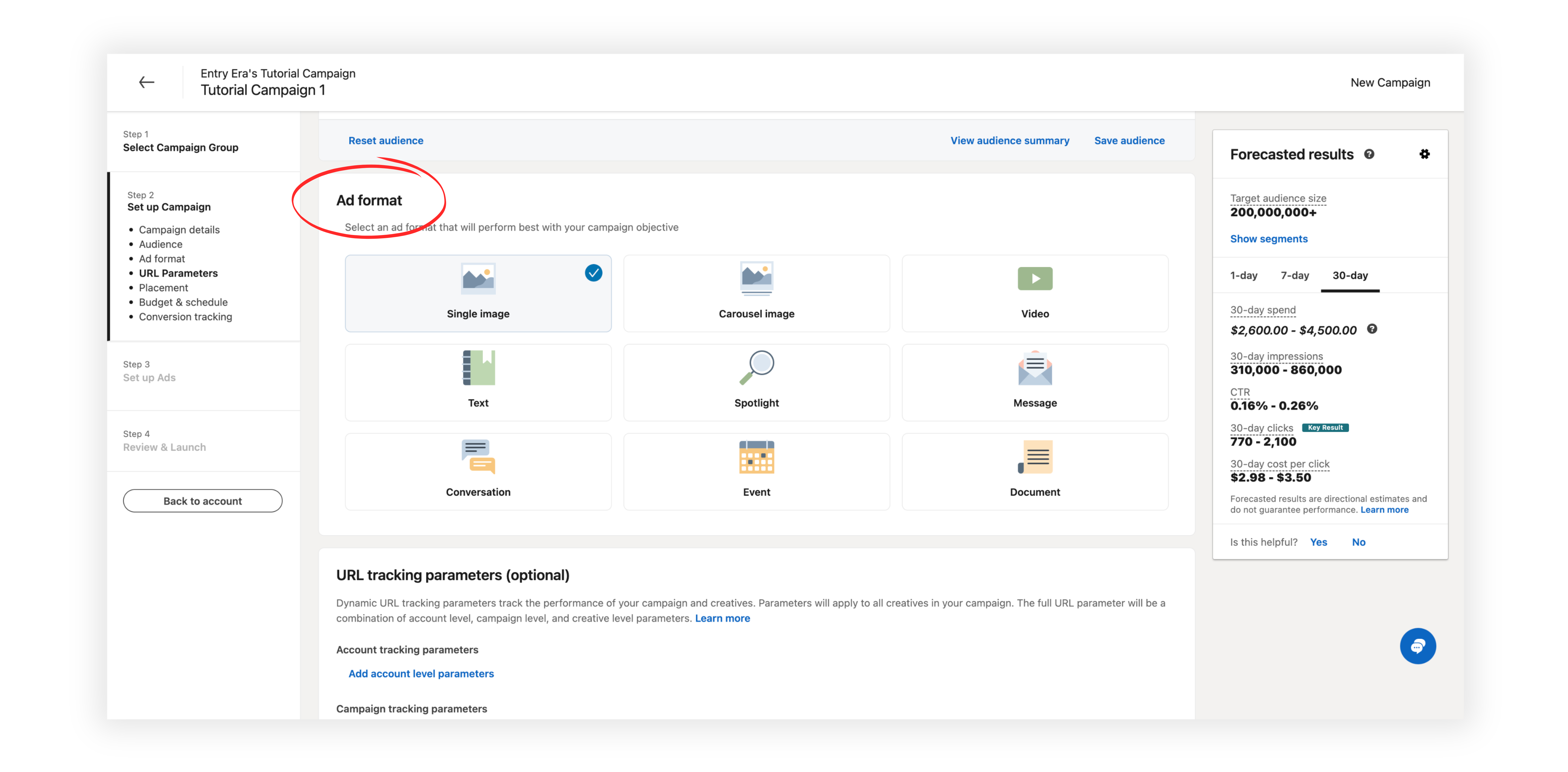Viewport: 1568px width, 772px height.
Task: Switch to the 1-day forecast view
Action: tap(1243, 275)
